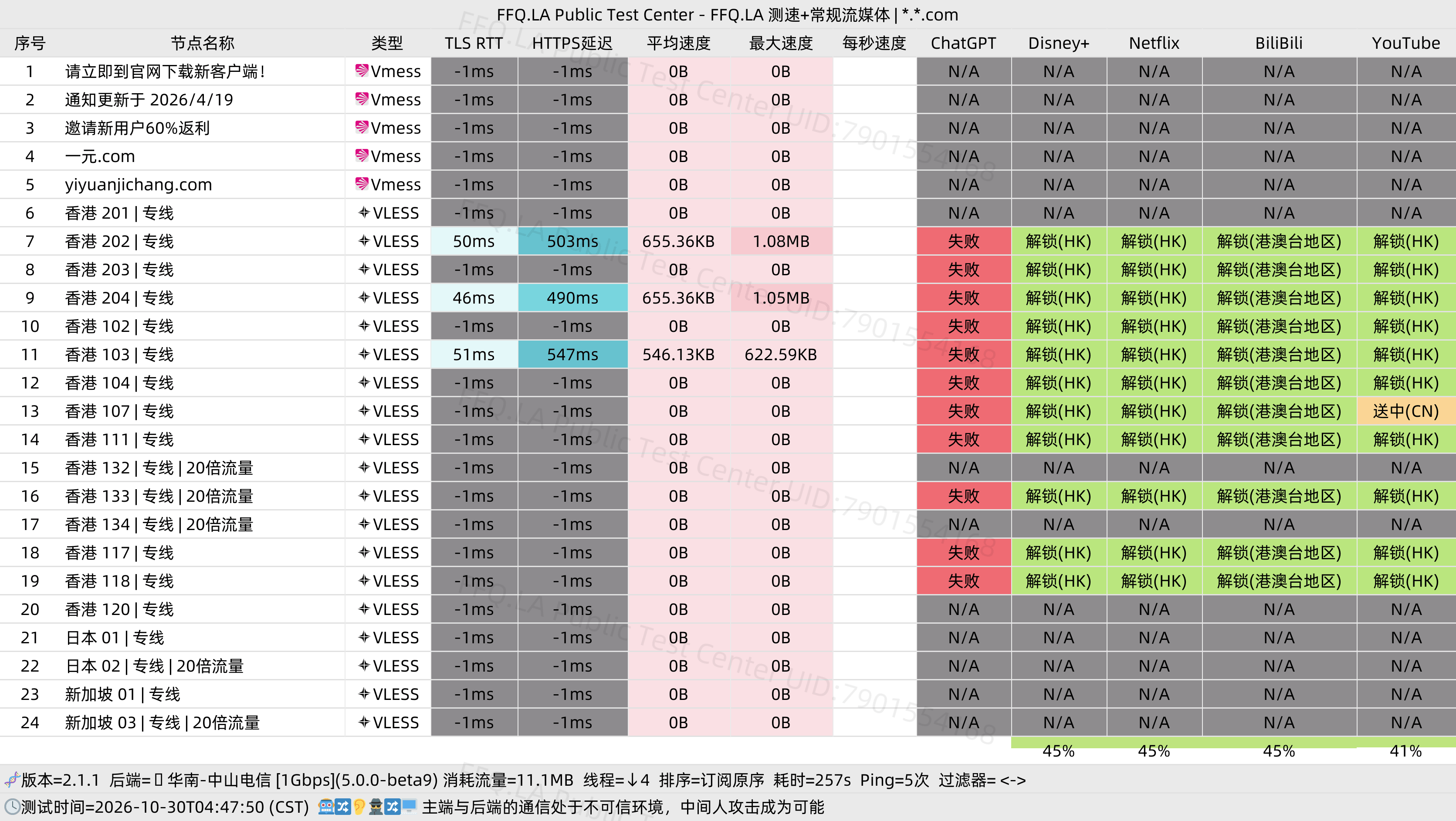Image resolution: width=1456 pixels, height=821 pixels.
Task: Click the computer monitor emoji in the status line
Action: [409, 807]
